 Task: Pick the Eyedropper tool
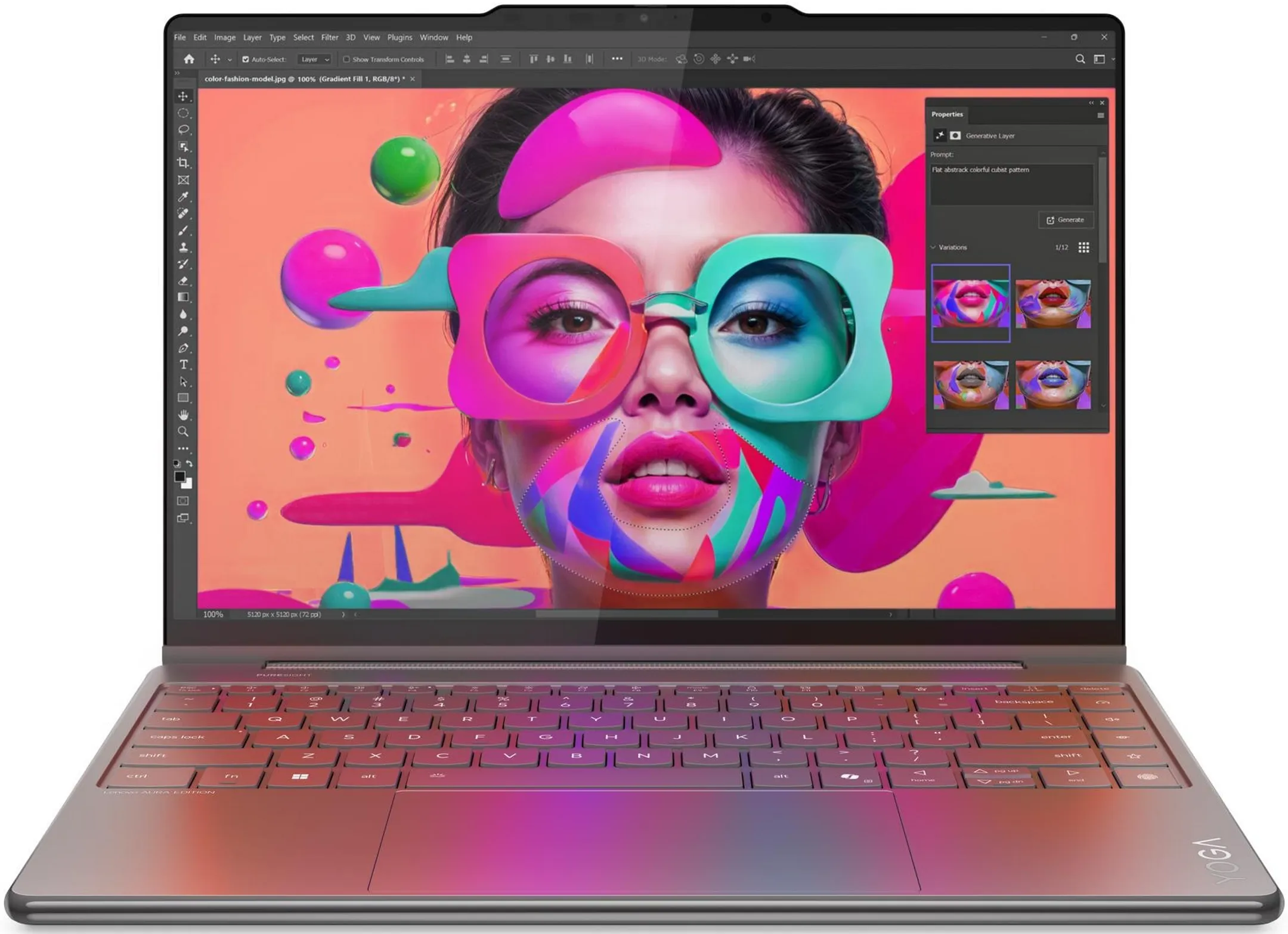[x=183, y=197]
